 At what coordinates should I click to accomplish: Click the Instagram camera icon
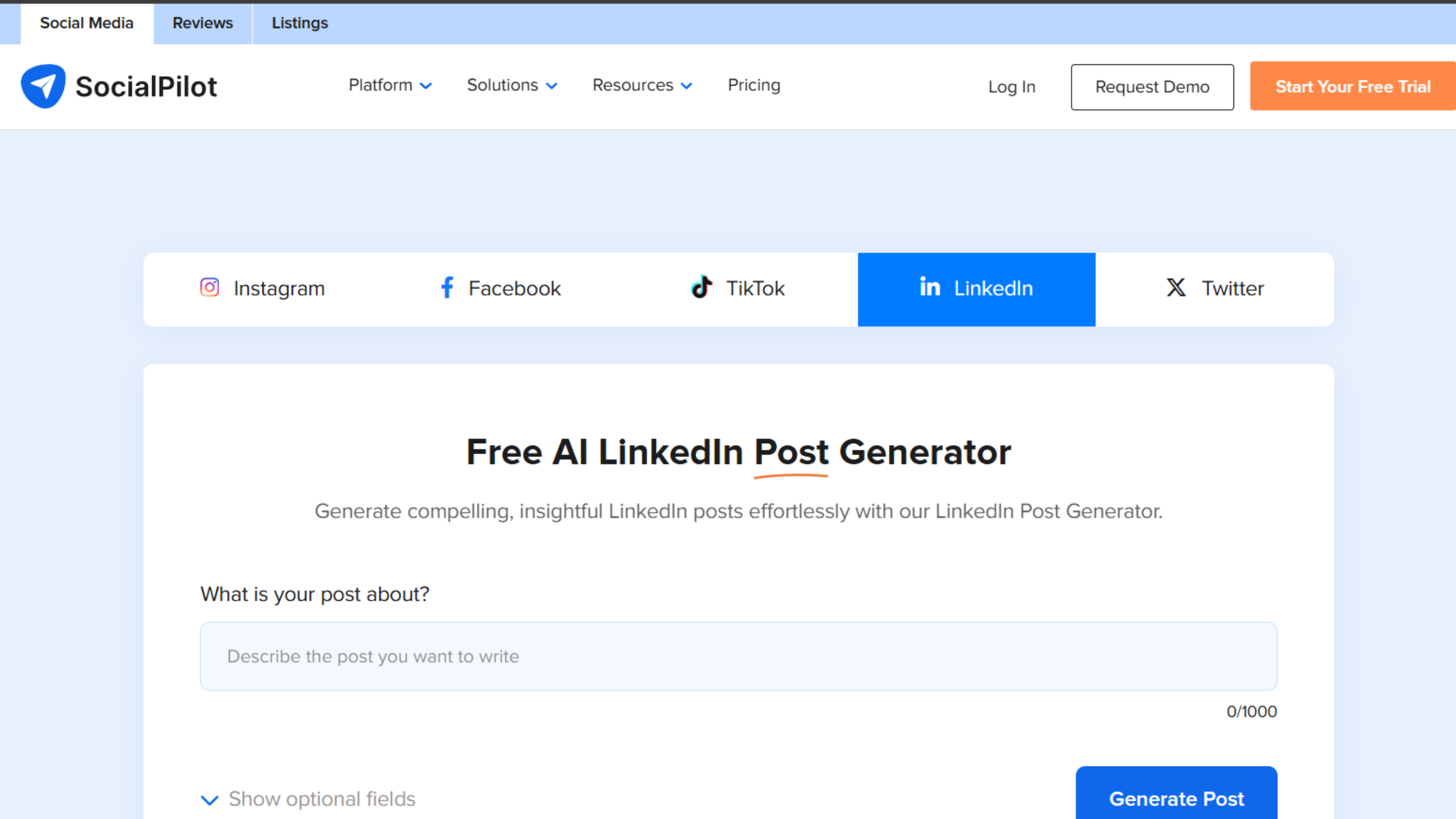point(210,288)
